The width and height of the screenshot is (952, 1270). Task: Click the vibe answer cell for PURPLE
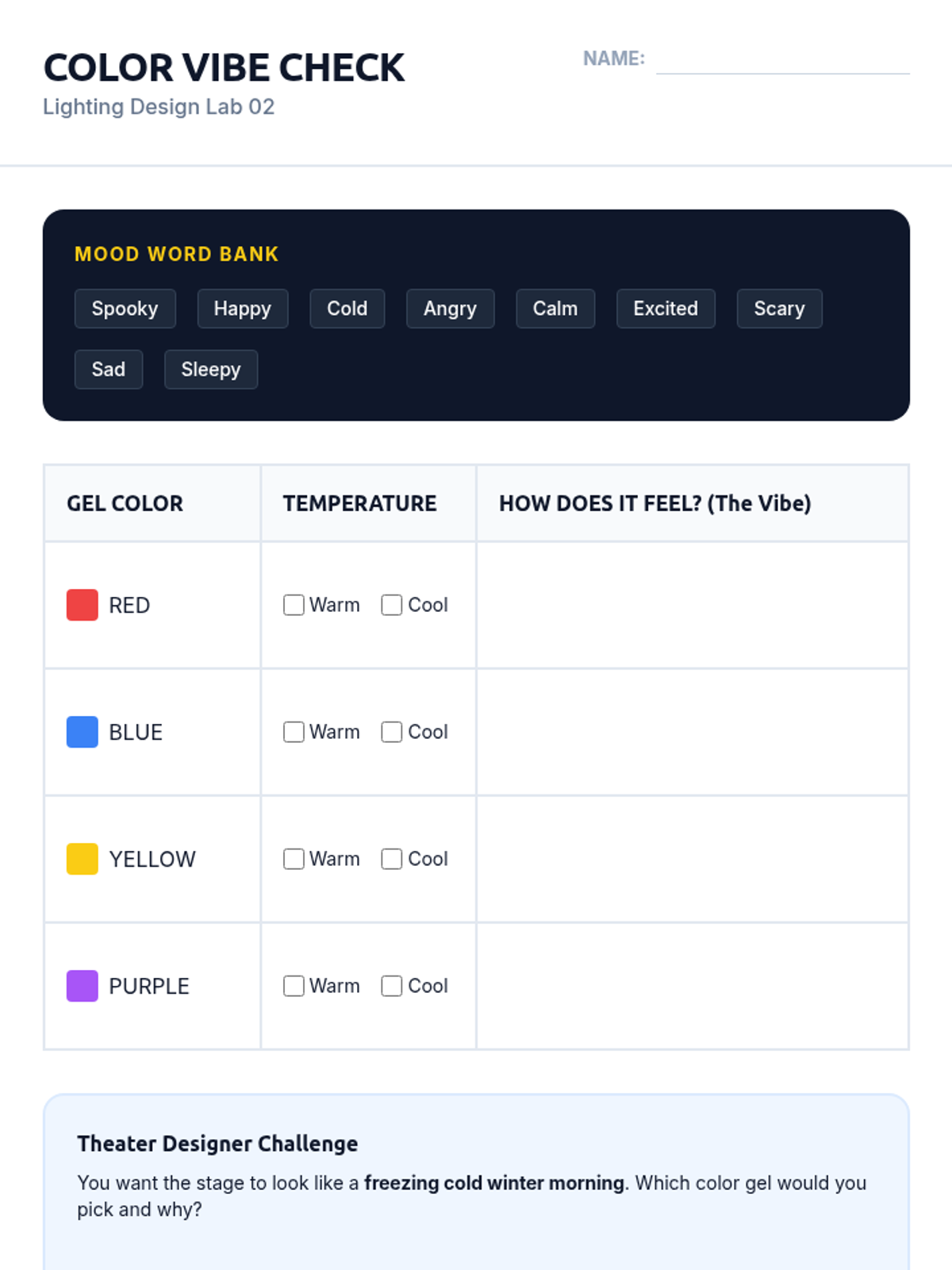tap(692, 986)
